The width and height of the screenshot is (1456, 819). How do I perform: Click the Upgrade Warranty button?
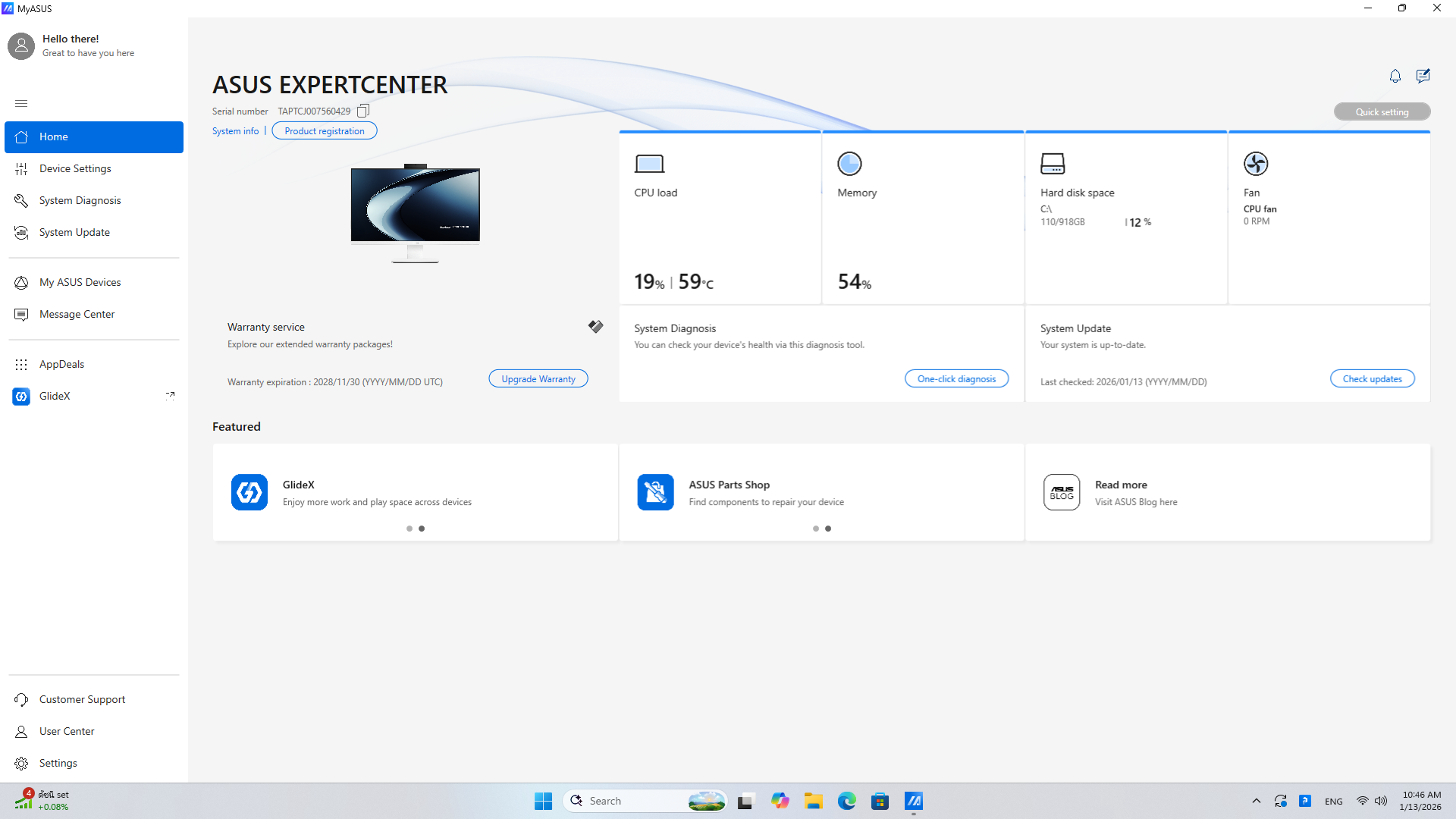[x=538, y=378]
